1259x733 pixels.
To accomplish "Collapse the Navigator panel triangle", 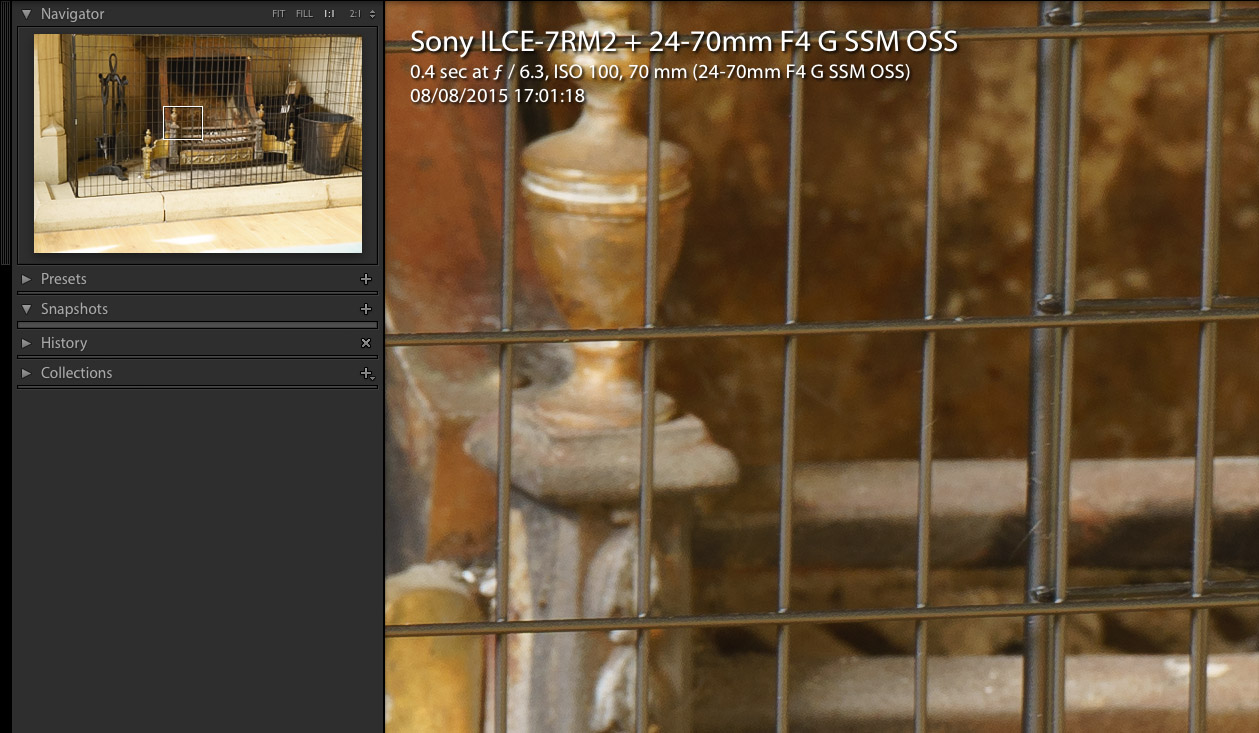I will [27, 14].
